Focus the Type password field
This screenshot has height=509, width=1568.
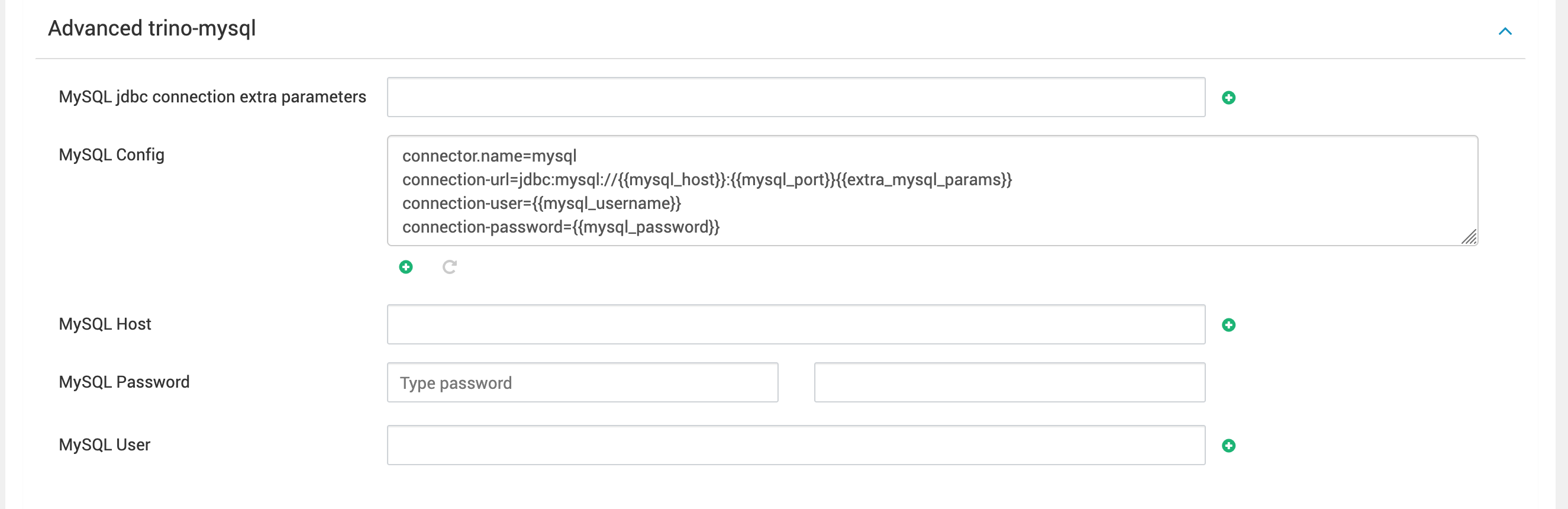click(x=582, y=382)
